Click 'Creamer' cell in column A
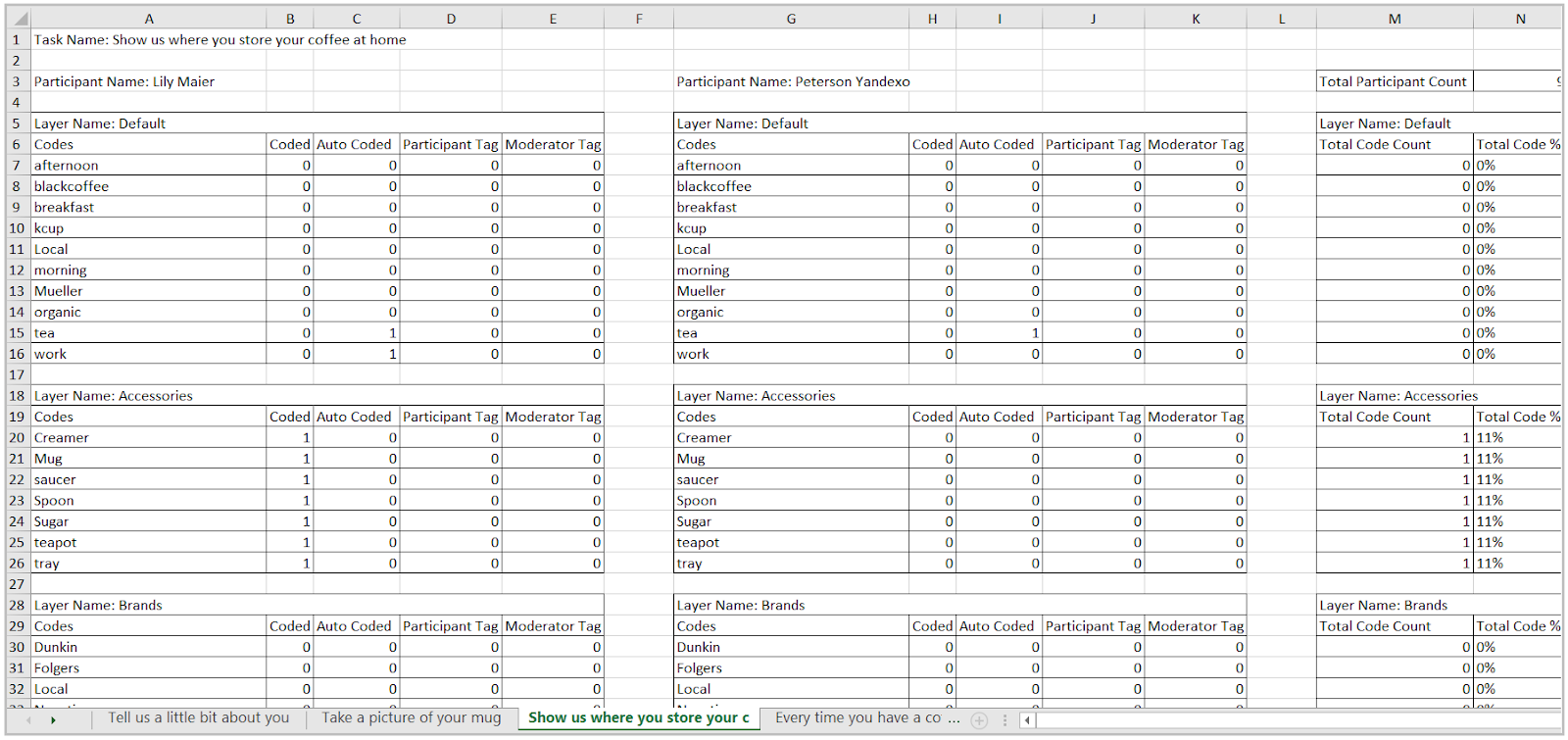Screen dimensions: 1568x740 [x=149, y=438]
